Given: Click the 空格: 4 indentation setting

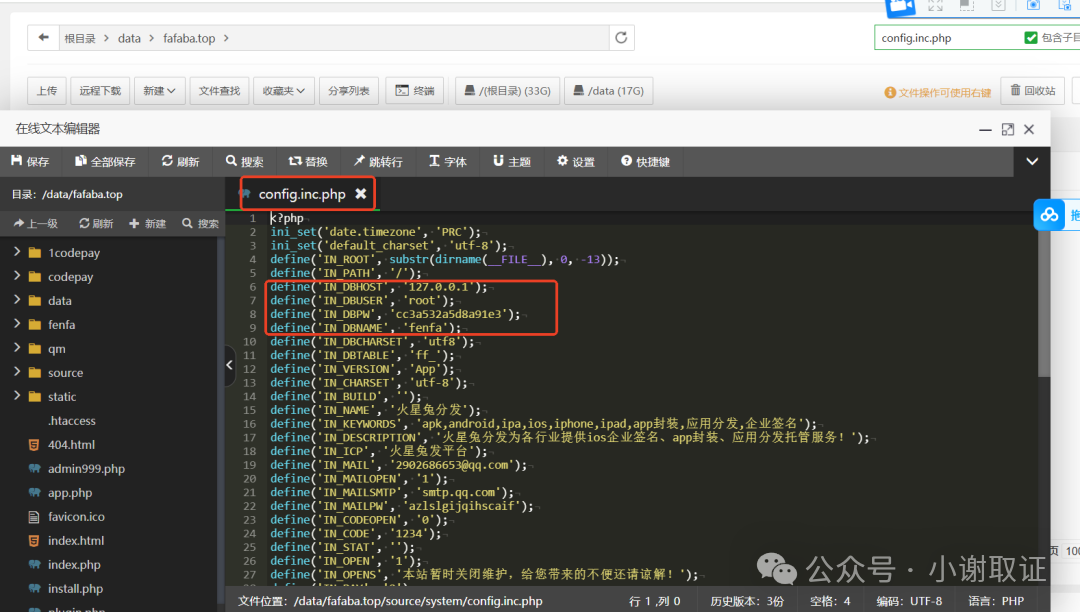Looking at the screenshot, I should [x=830, y=601].
